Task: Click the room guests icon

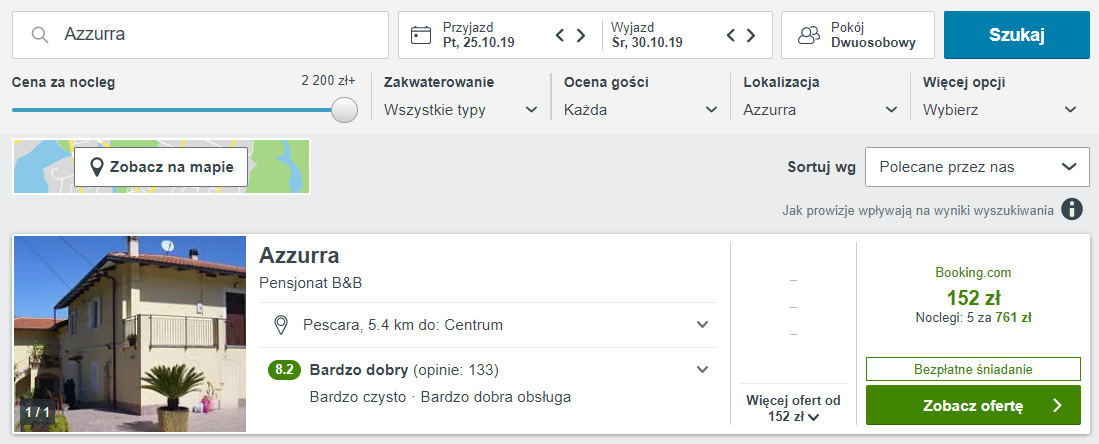Action: click(x=808, y=35)
